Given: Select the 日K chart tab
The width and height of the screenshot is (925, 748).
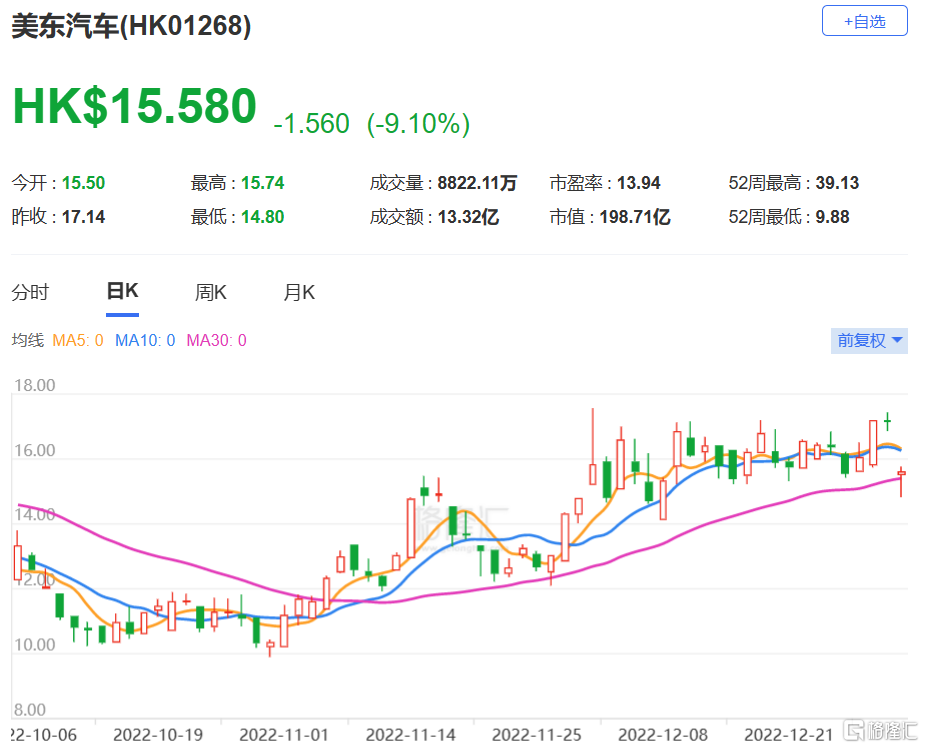Looking at the screenshot, I should click(122, 291).
